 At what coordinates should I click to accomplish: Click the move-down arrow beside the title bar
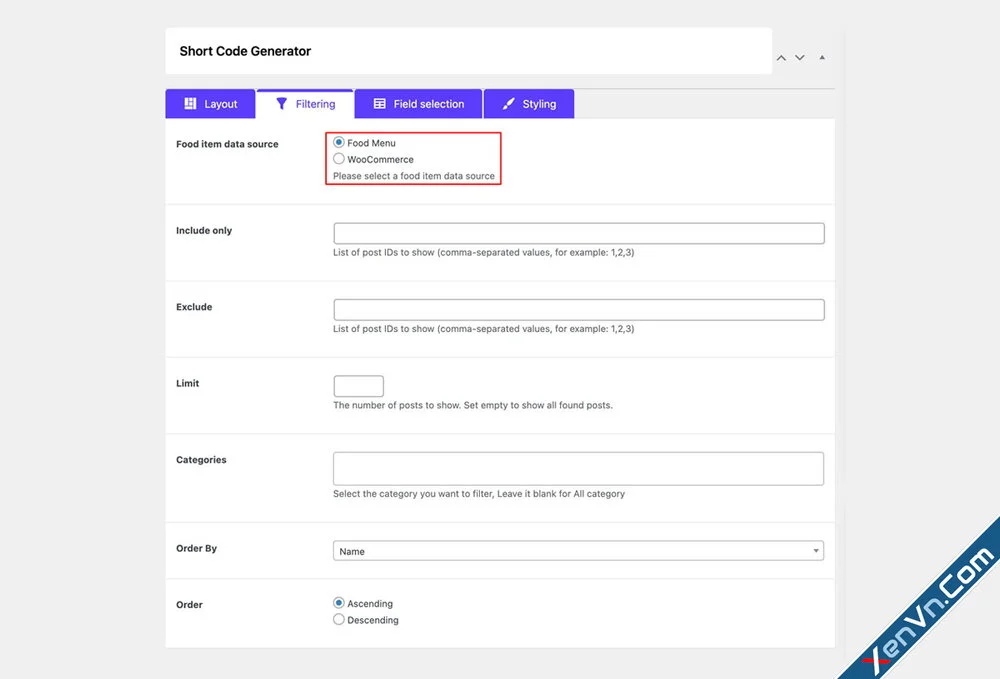click(799, 58)
